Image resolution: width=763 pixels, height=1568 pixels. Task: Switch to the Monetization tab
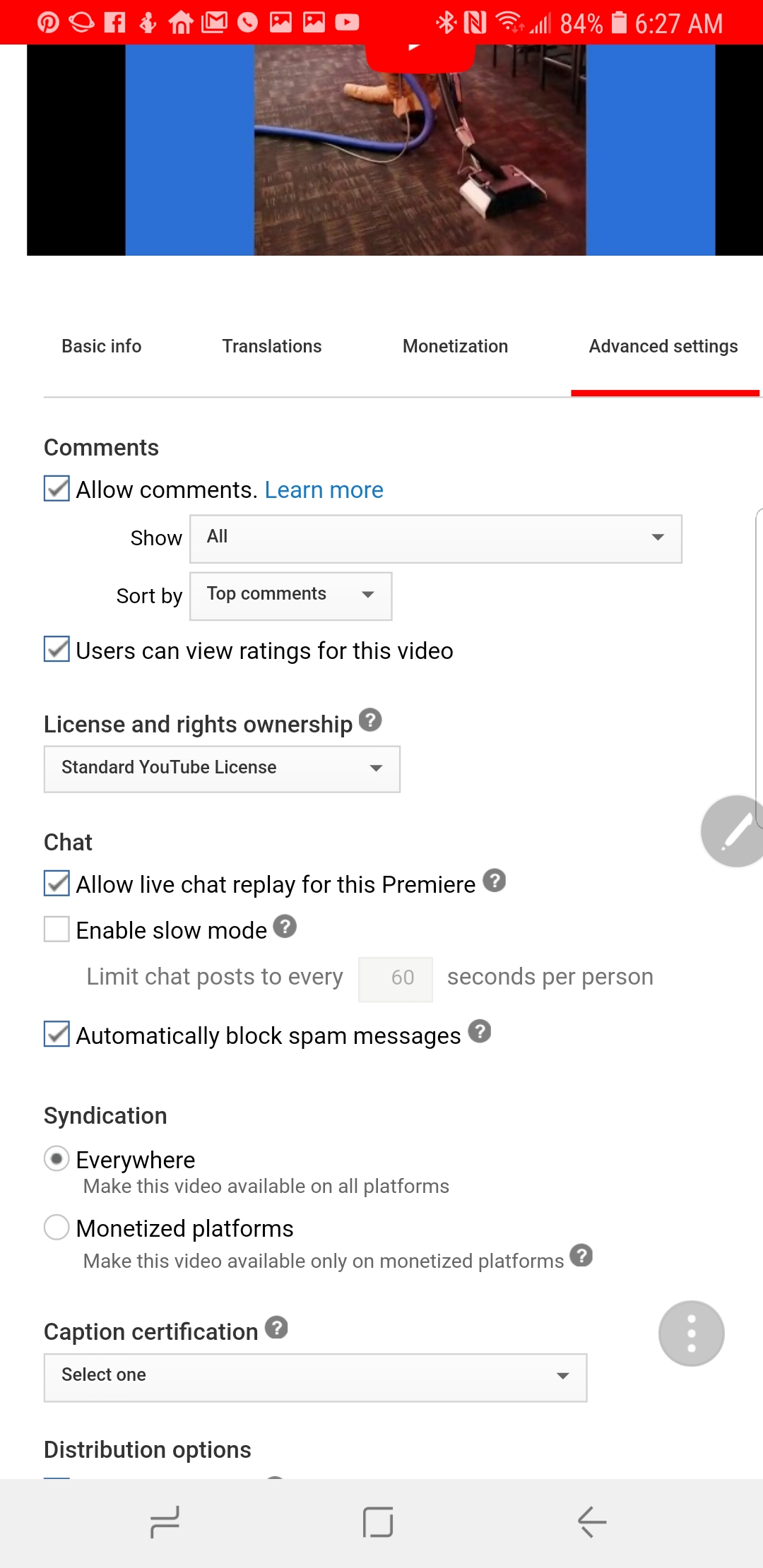coord(455,346)
